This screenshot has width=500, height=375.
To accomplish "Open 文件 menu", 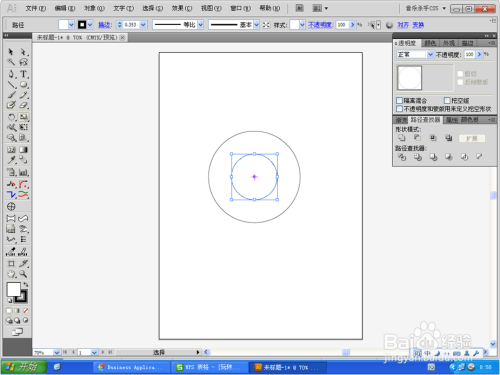I will (36, 8).
